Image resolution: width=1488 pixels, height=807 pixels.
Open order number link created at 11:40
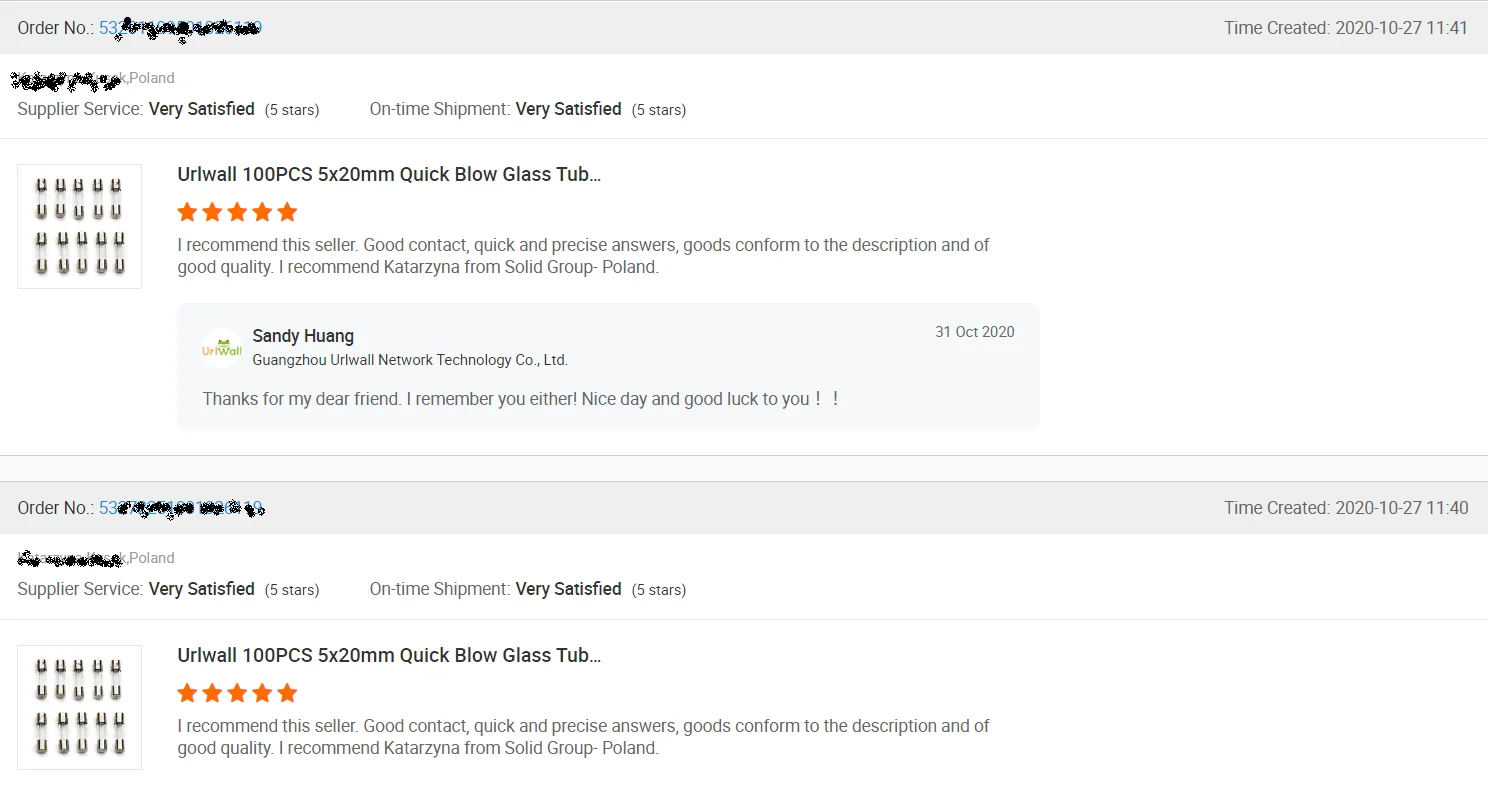(x=180, y=508)
